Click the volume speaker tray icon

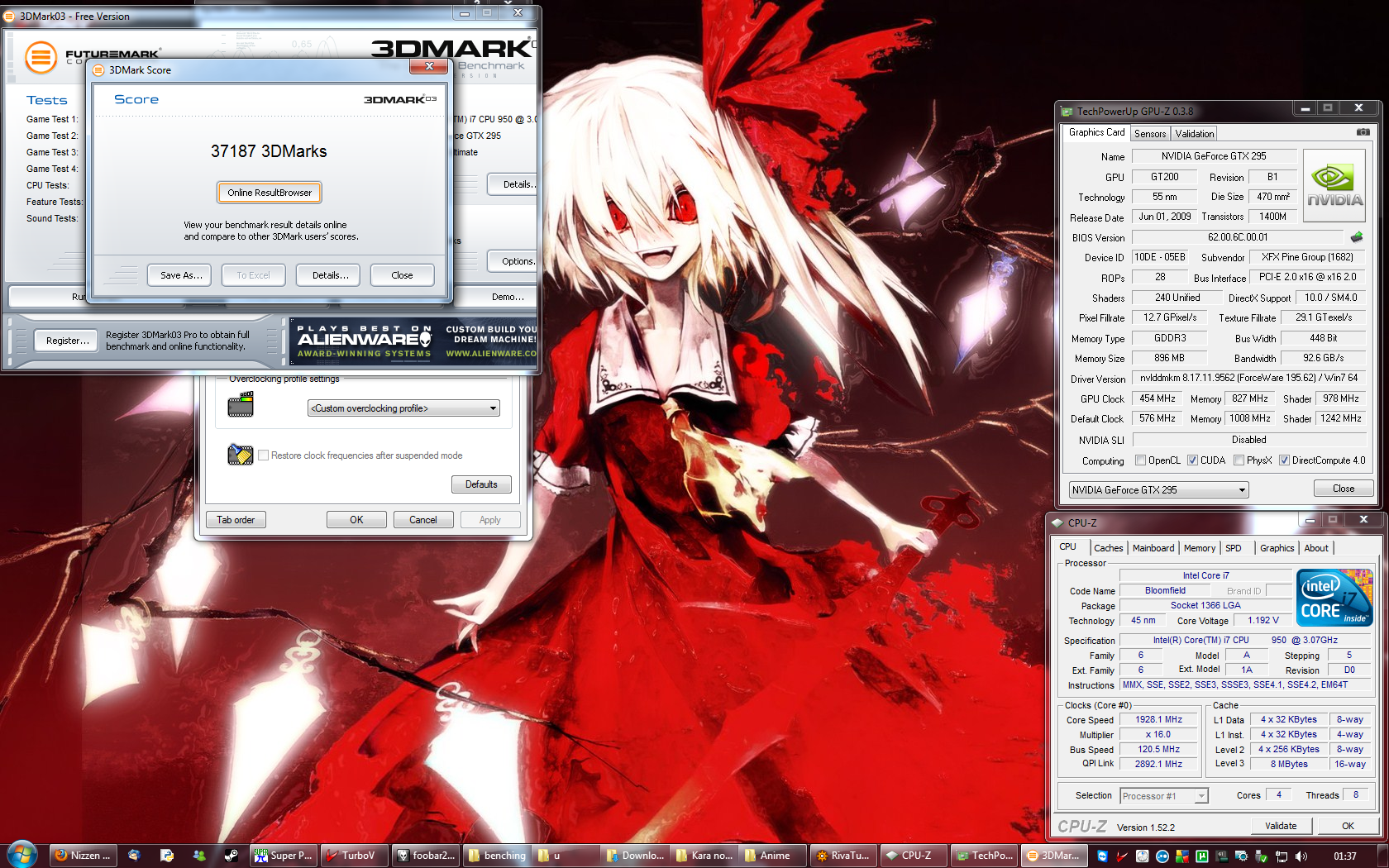pyautogui.click(x=1301, y=856)
